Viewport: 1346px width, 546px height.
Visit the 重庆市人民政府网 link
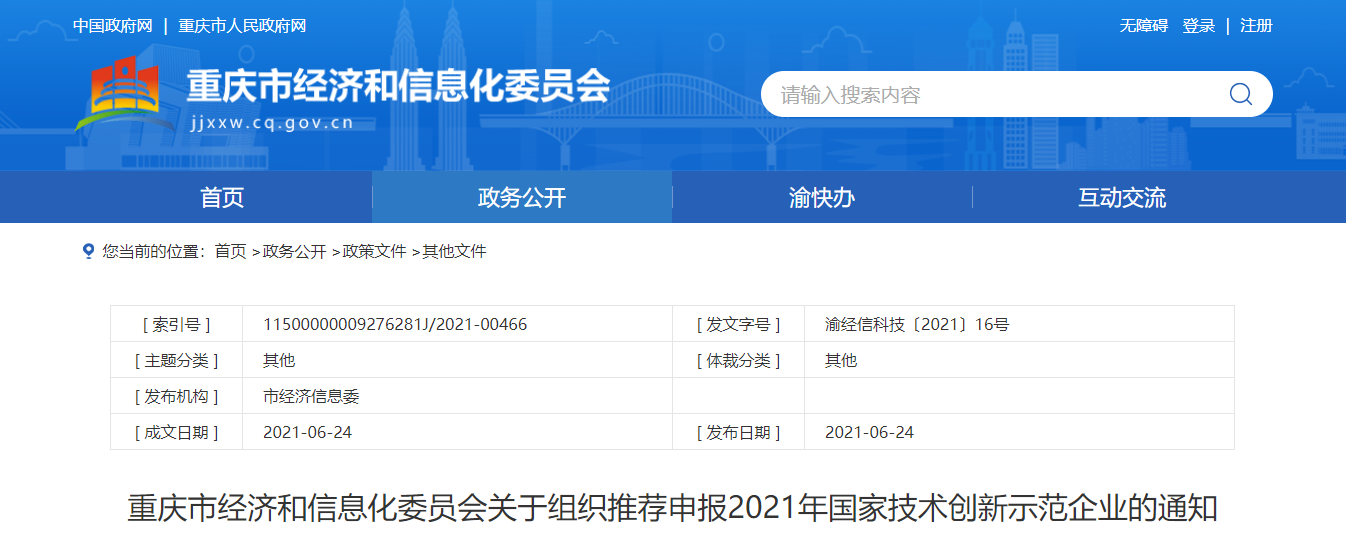point(242,26)
